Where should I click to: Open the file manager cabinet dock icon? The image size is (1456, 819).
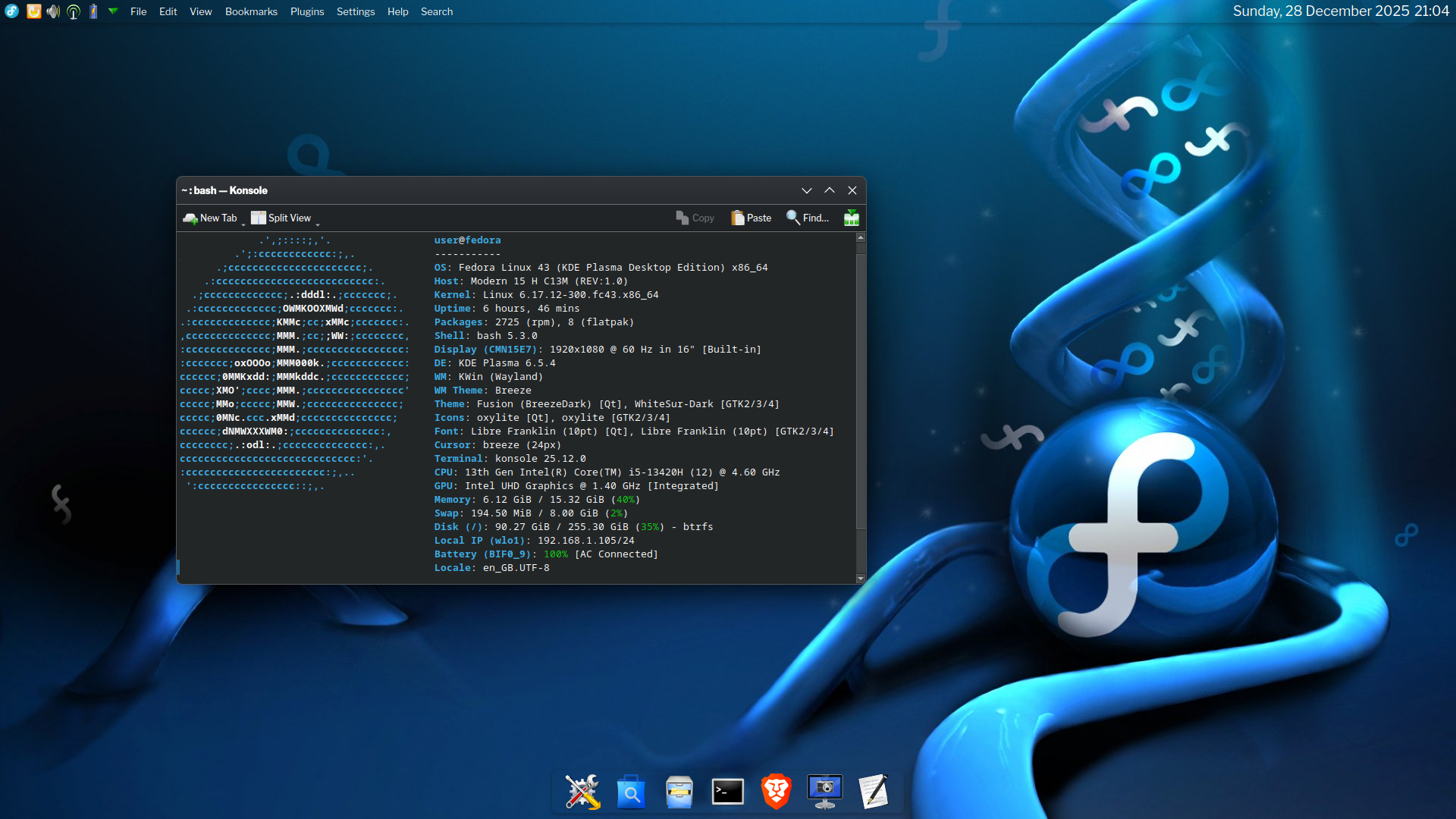679,792
